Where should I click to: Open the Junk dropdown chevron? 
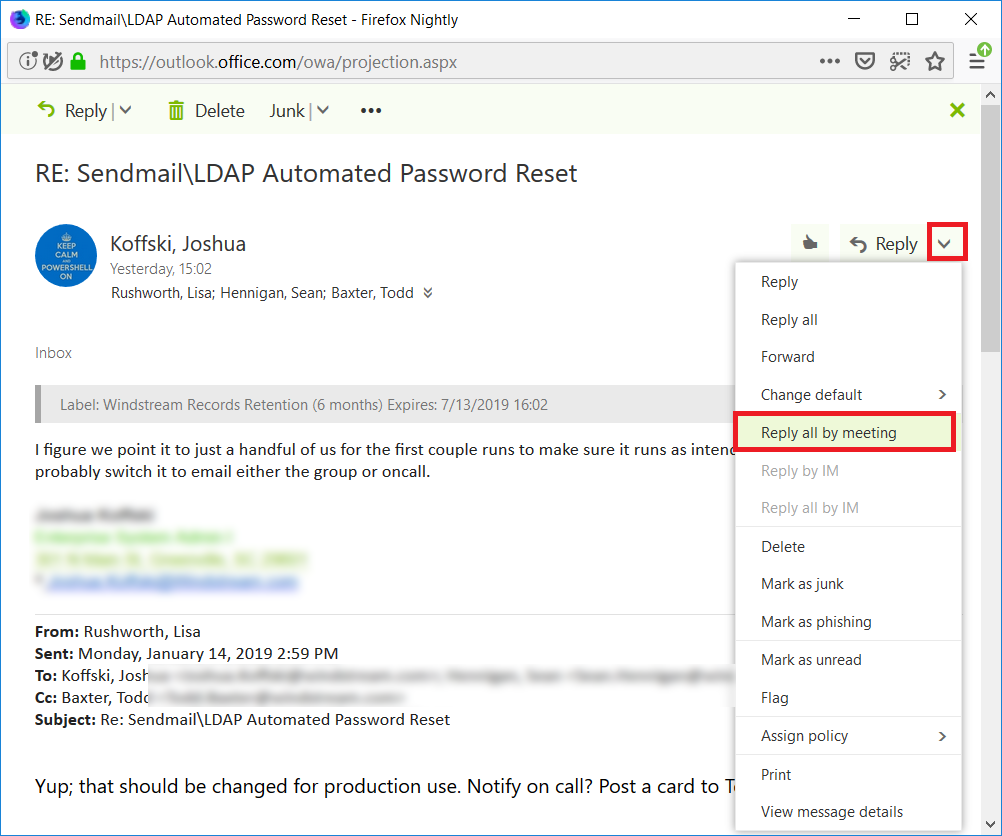point(322,110)
